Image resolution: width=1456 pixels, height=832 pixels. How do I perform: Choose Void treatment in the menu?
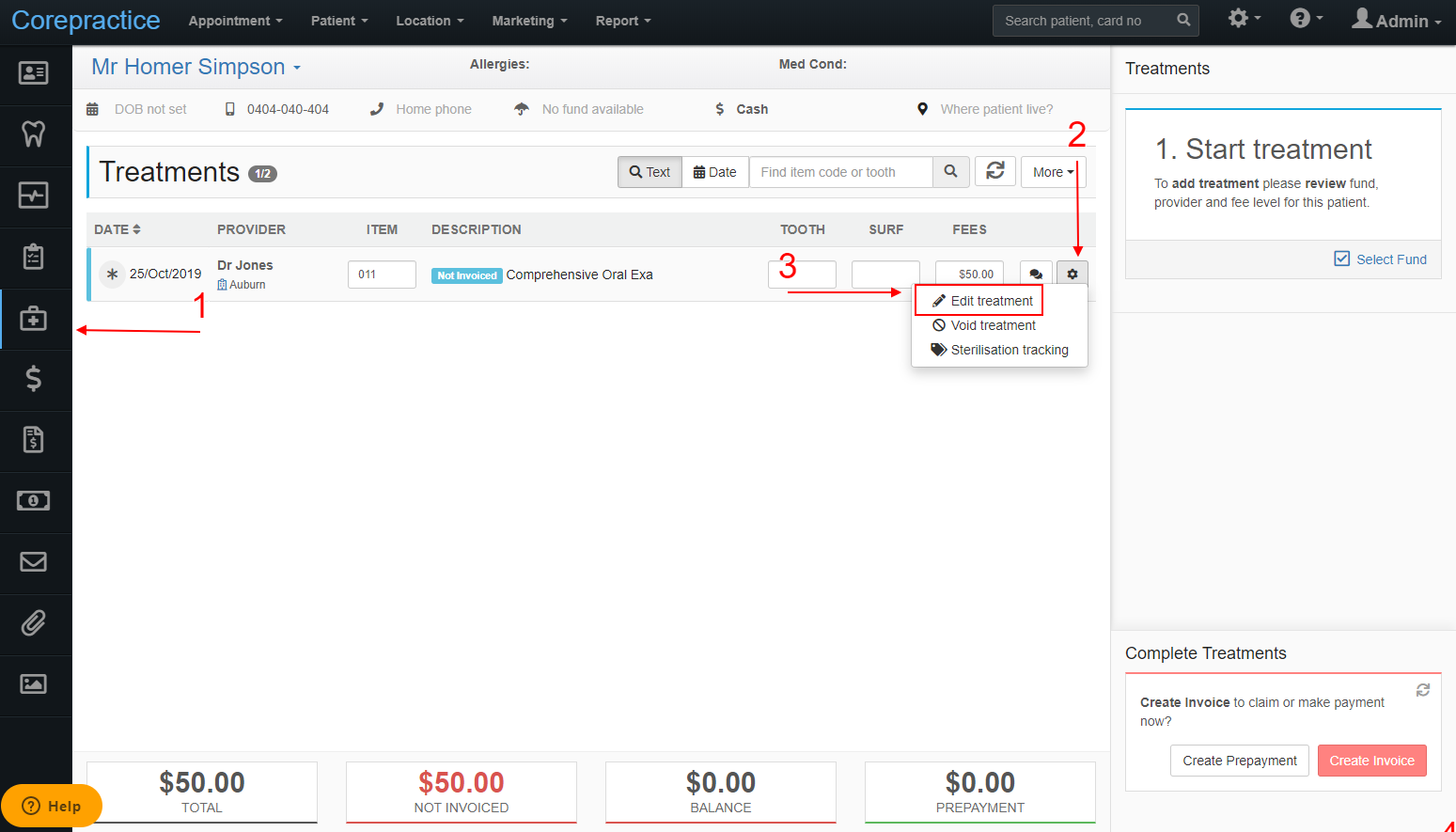983,325
